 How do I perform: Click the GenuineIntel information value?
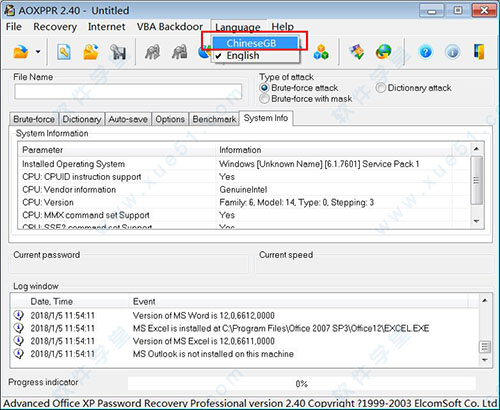tap(243, 190)
